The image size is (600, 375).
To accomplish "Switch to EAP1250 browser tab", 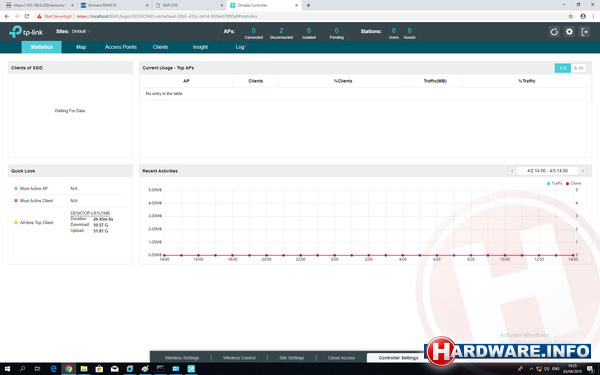I will point(189,5).
